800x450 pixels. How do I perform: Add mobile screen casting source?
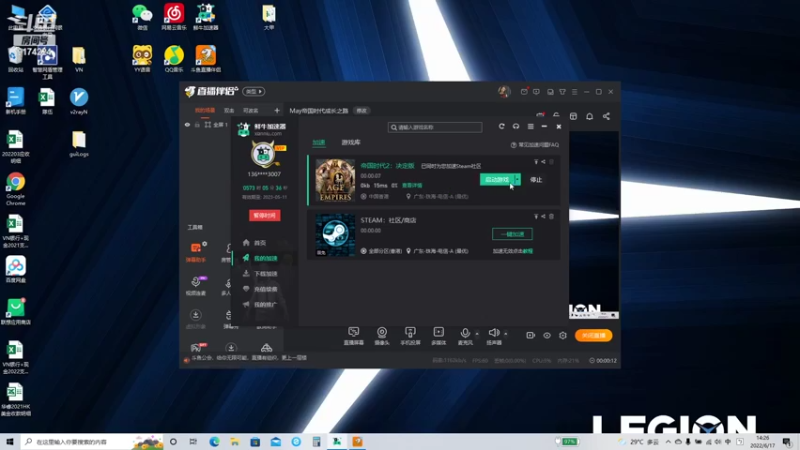pyautogui.click(x=410, y=336)
